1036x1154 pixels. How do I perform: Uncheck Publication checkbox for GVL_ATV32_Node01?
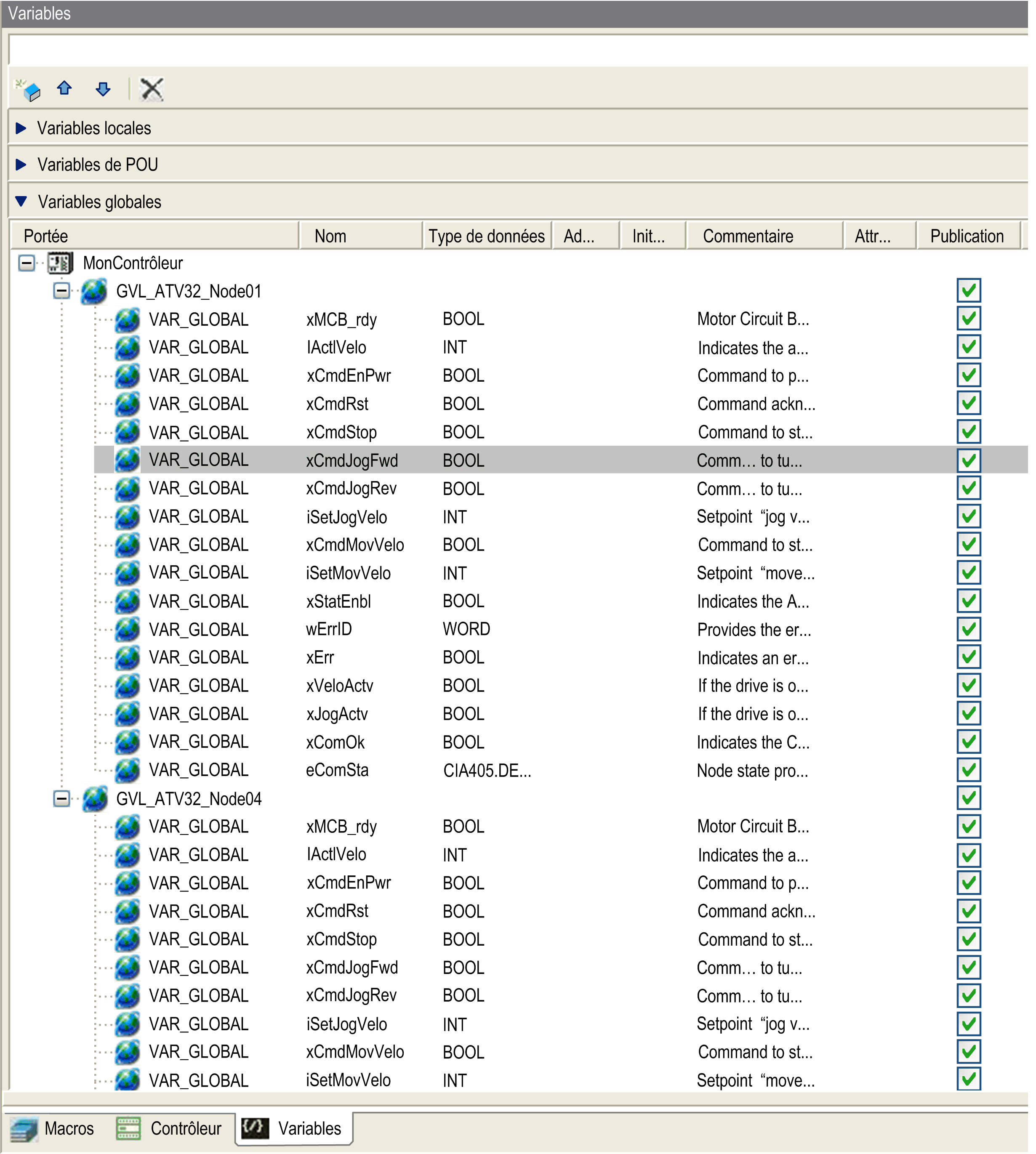coord(968,291)
